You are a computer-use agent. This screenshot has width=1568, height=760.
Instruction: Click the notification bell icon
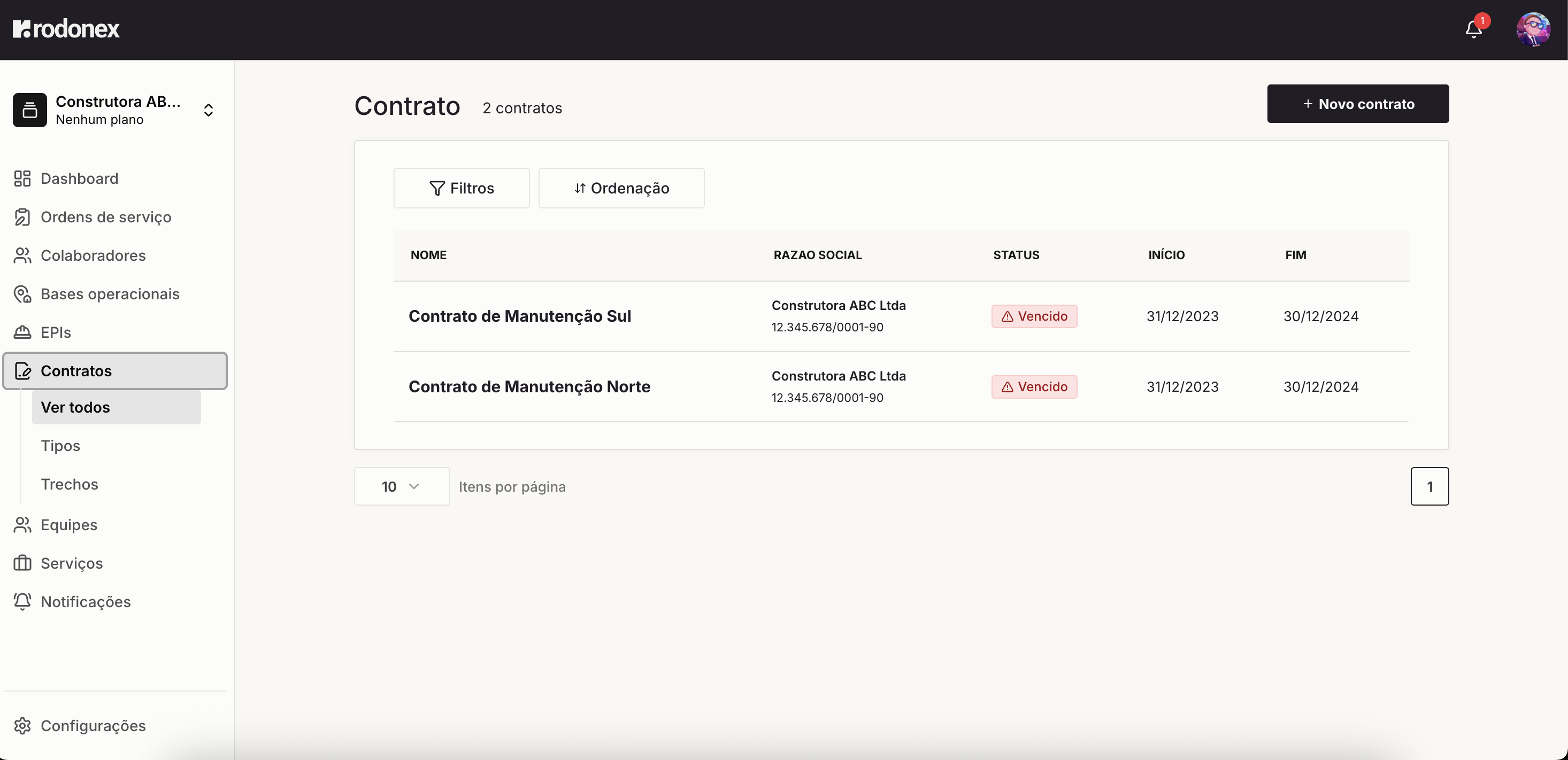pyautogui.click(x=1473, y=29)
